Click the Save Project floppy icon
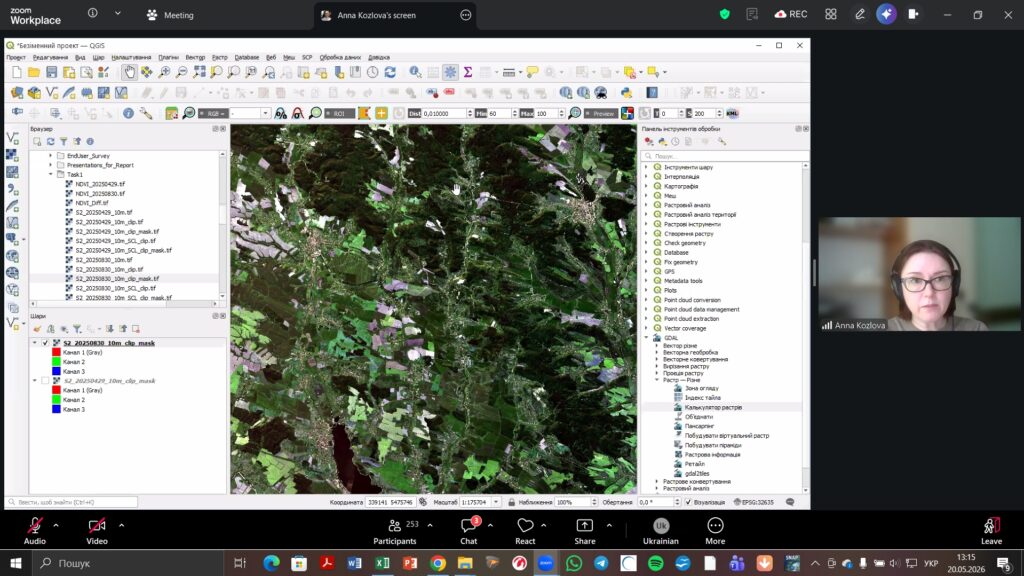The height and width of the screenshot is (576, 1024). (51, 72)
